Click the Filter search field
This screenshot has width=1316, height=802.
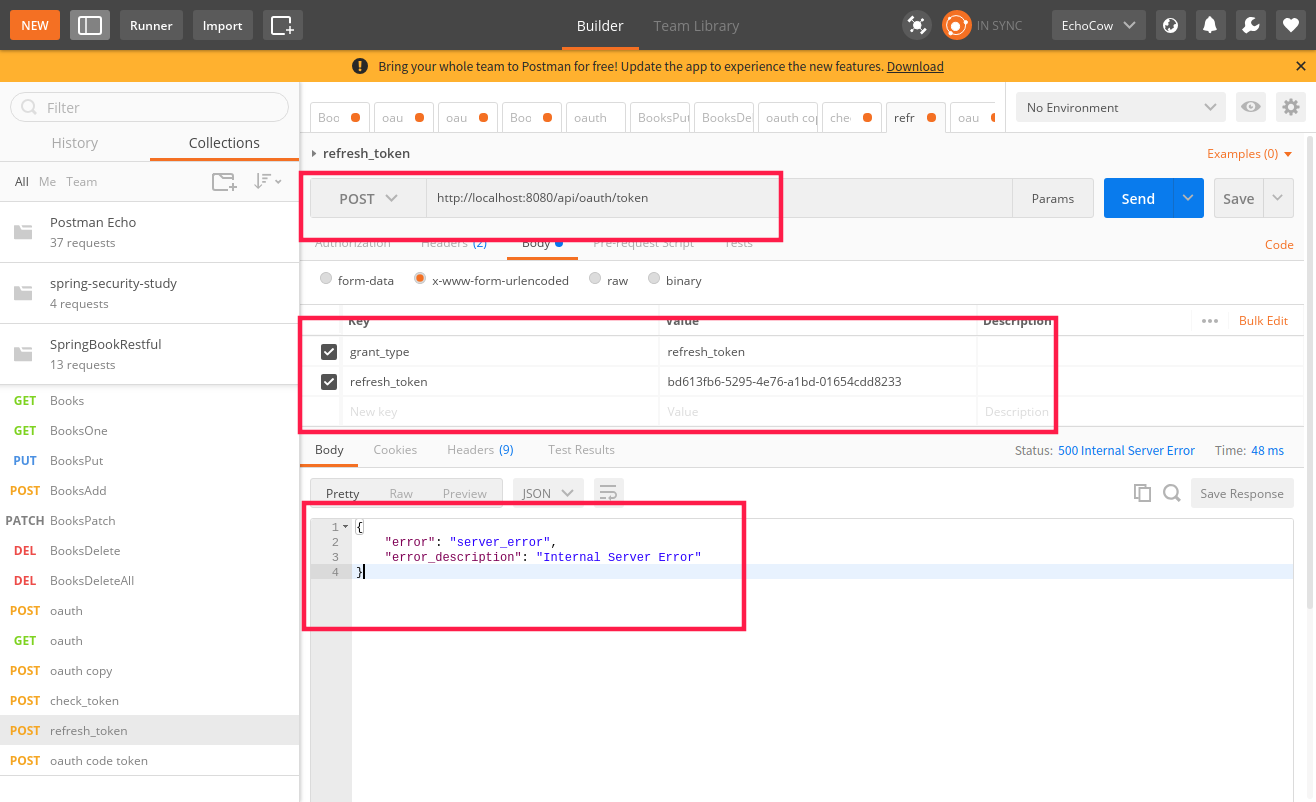pos(149,107)
